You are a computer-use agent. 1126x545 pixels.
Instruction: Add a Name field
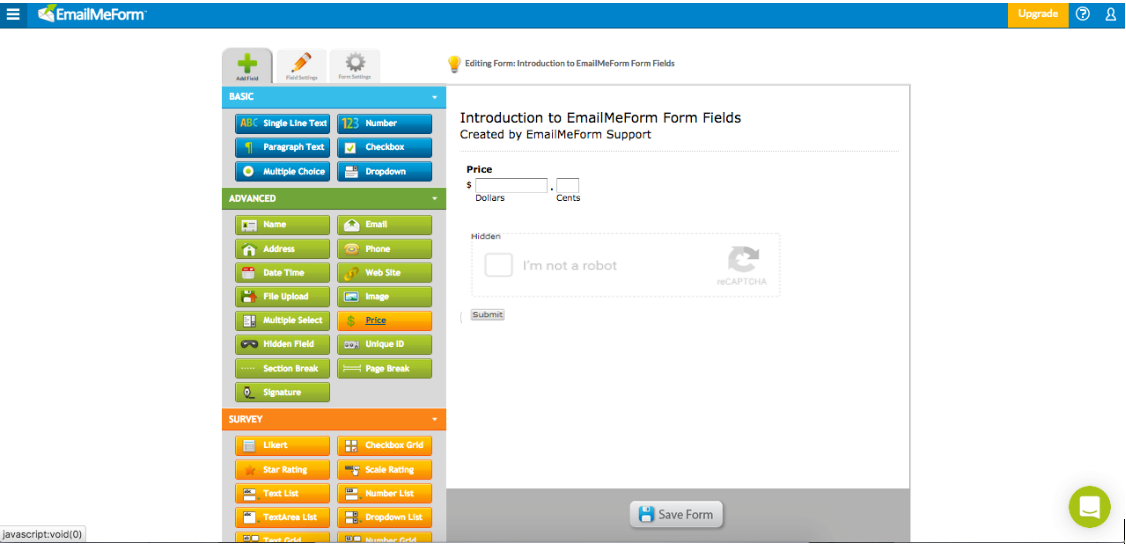click(282, 225)
